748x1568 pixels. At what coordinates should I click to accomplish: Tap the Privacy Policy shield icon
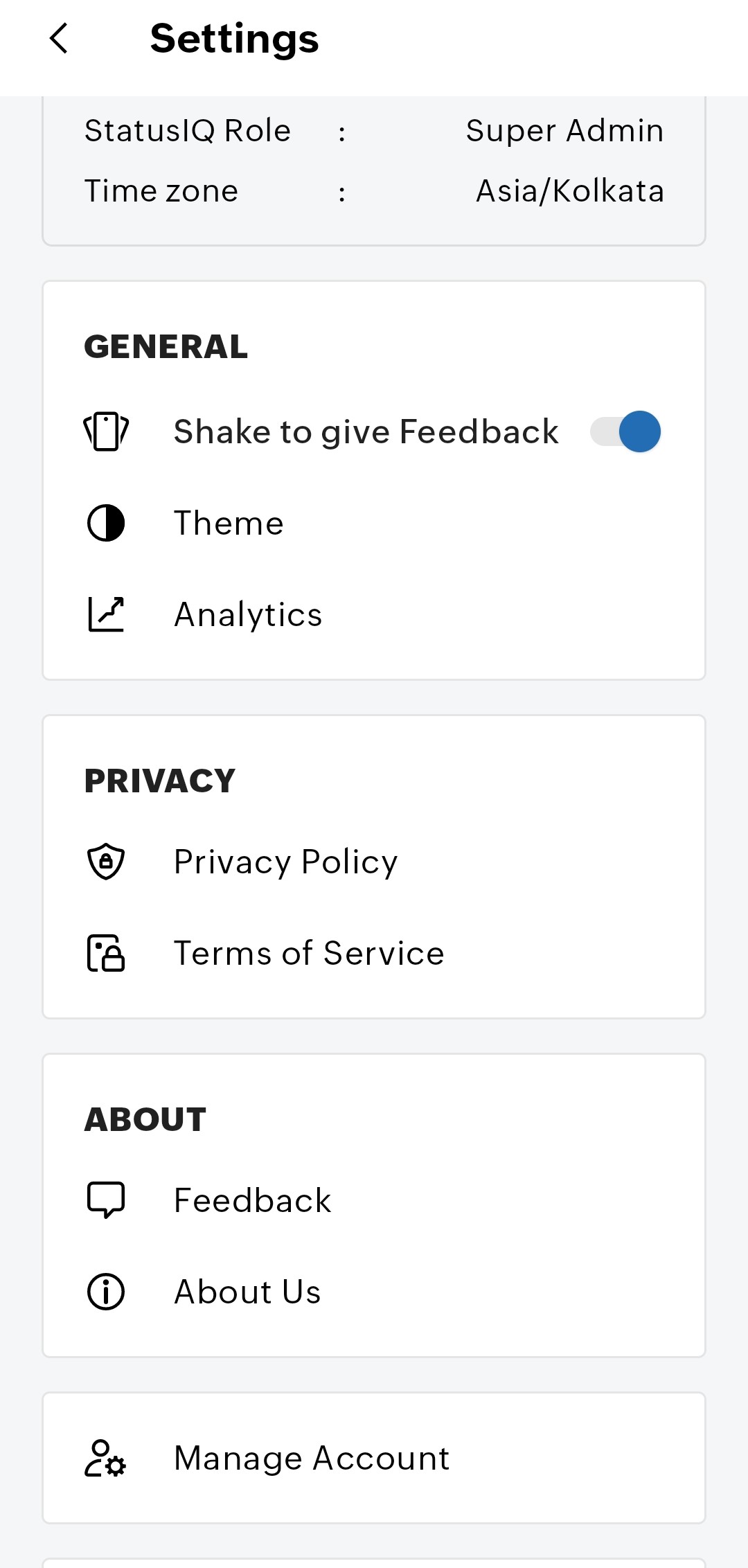tap(106, 862)
